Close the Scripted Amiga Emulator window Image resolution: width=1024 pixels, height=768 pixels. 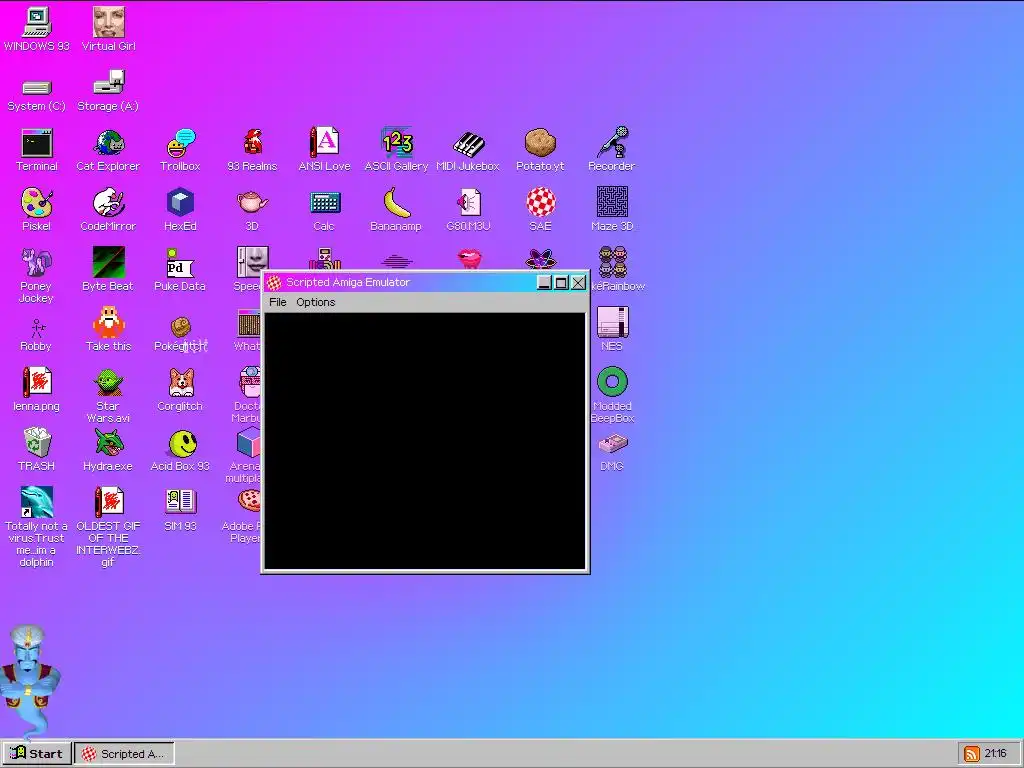[x=579, y=282]
